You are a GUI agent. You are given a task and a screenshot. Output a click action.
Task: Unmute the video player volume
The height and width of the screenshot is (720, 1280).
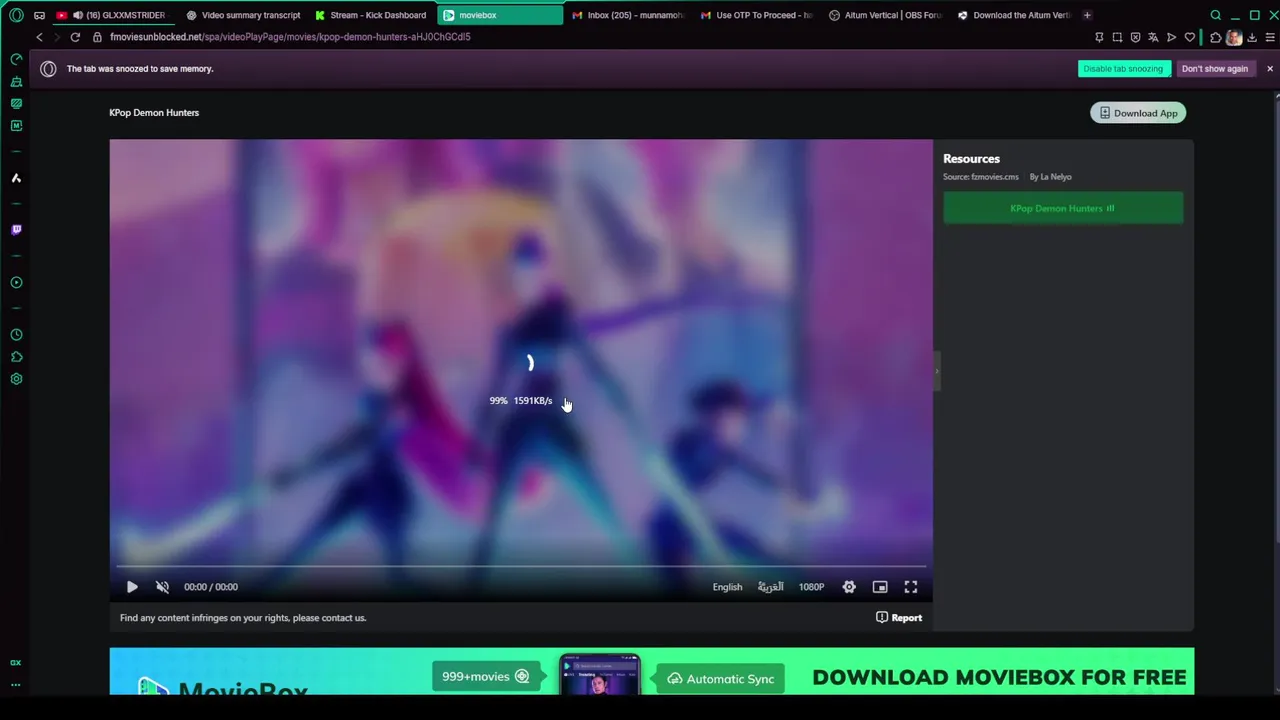162,587
